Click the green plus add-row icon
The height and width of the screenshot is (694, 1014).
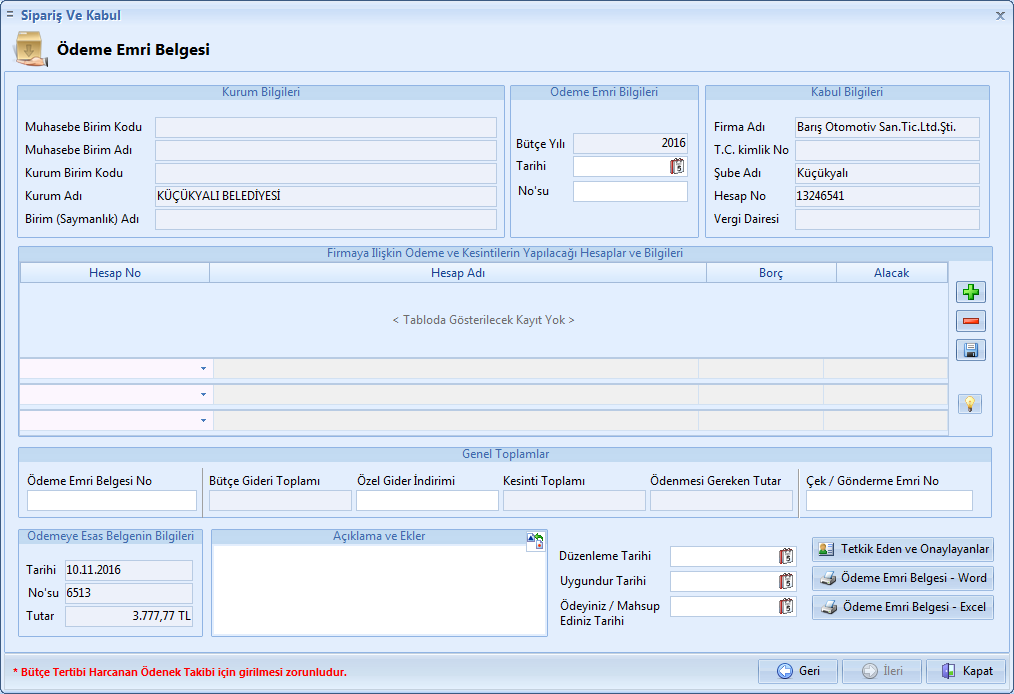pos(970,293)
